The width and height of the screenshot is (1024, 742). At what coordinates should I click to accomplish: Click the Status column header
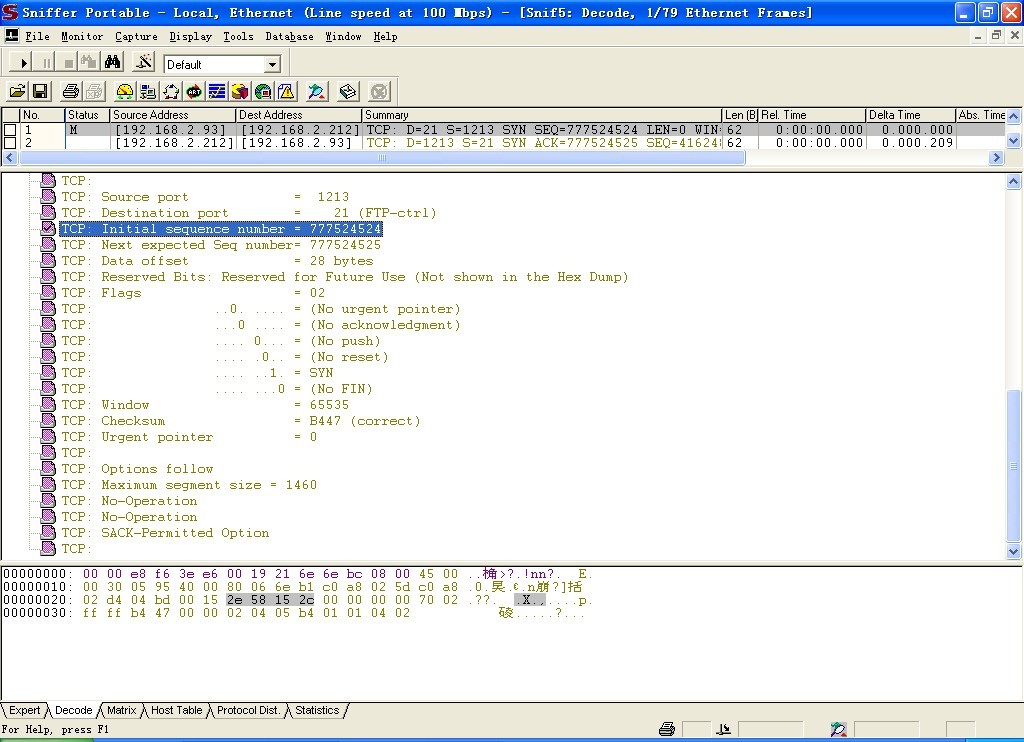click(x=87, y=115)
